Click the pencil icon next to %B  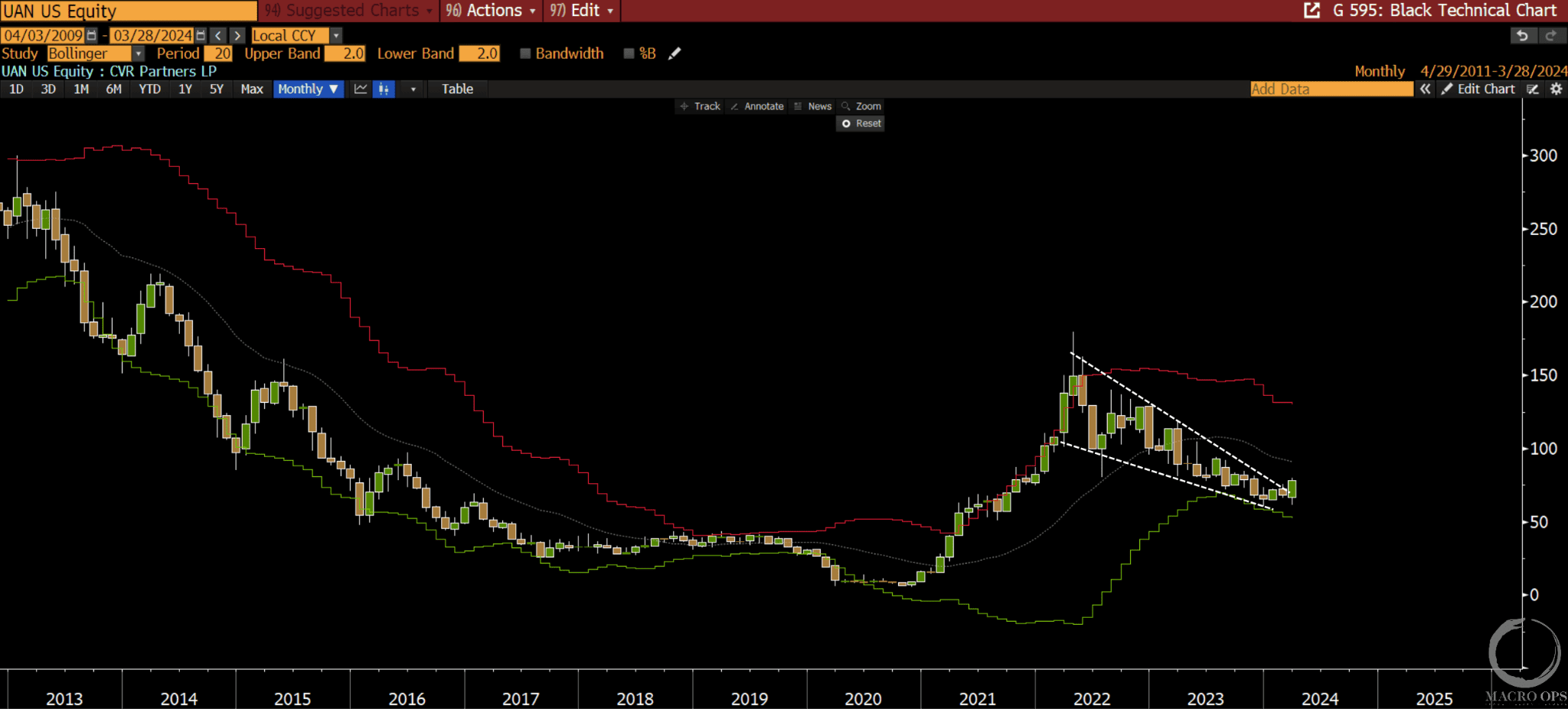coord(675,54)
